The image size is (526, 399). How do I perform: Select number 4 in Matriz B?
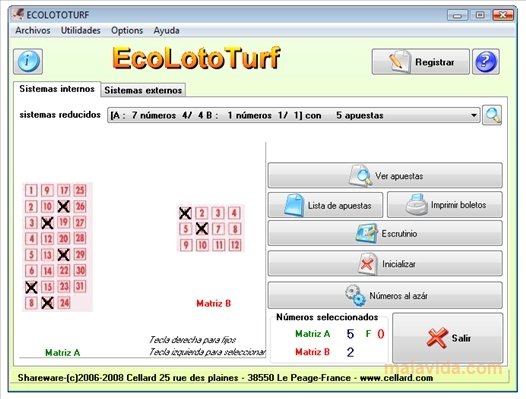point(234,213)
